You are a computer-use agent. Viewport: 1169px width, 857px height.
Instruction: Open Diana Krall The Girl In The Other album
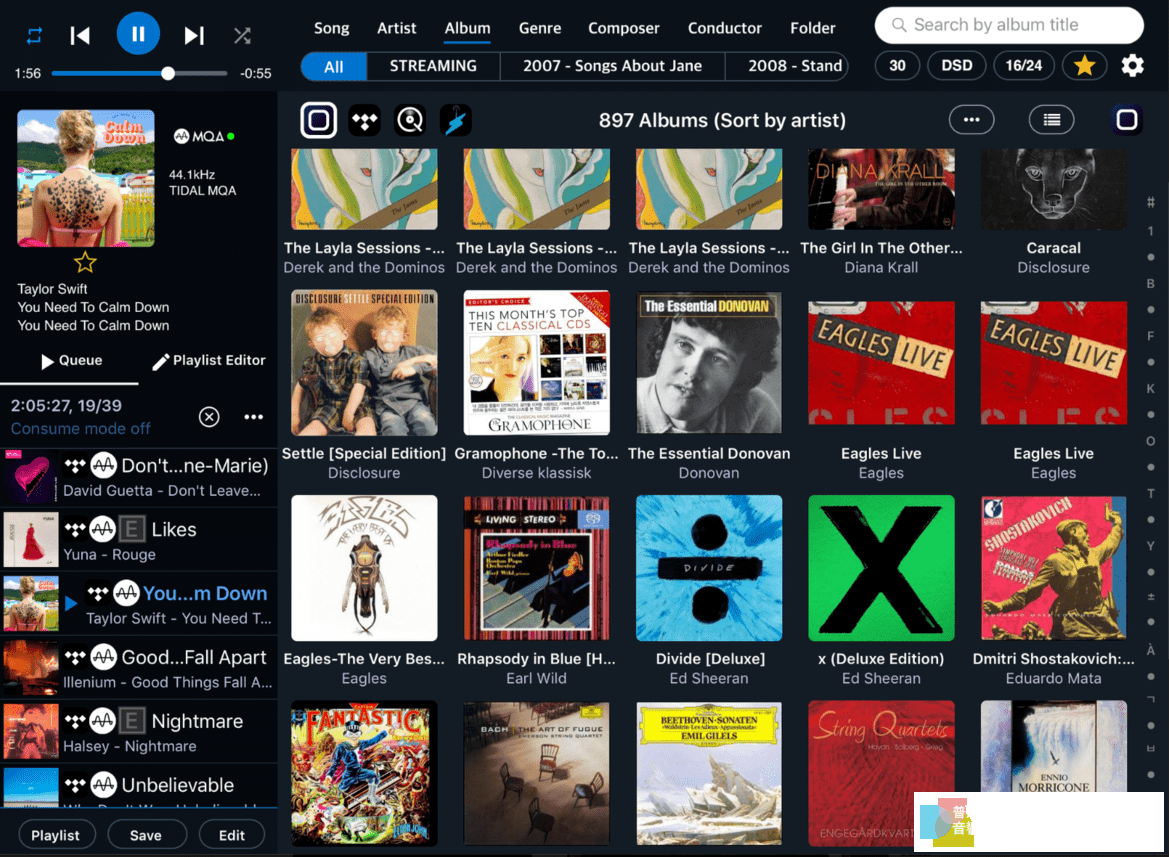pos(881,189)
